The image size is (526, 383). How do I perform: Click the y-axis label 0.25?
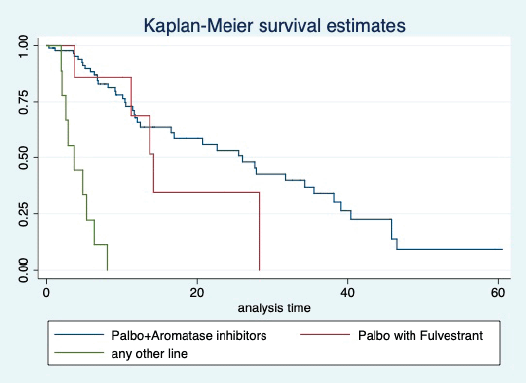point(23,214)
